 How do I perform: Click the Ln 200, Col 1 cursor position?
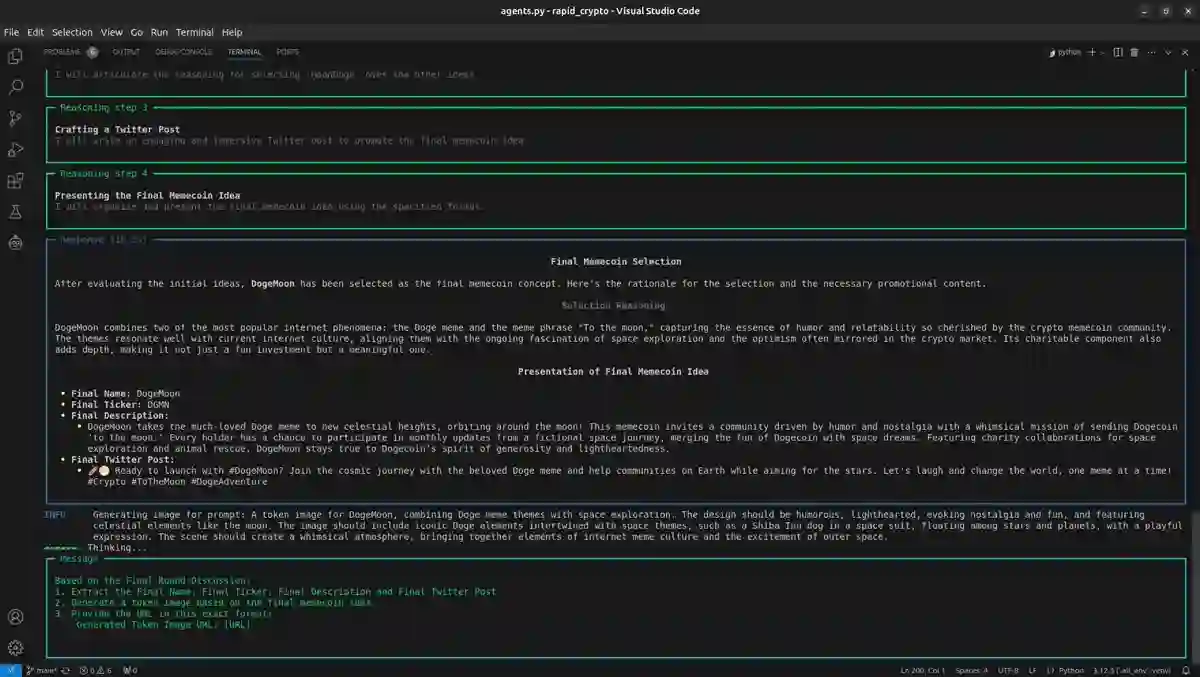tap(924, 670)
